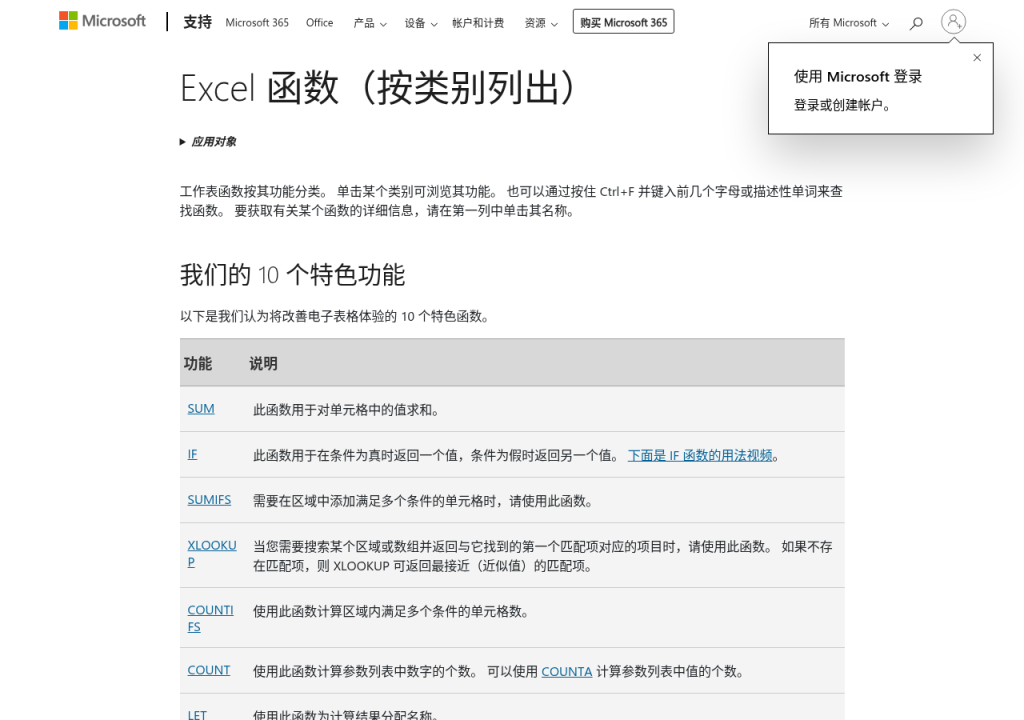Click 登录或创建帐户 text in popup

[842, 105]
